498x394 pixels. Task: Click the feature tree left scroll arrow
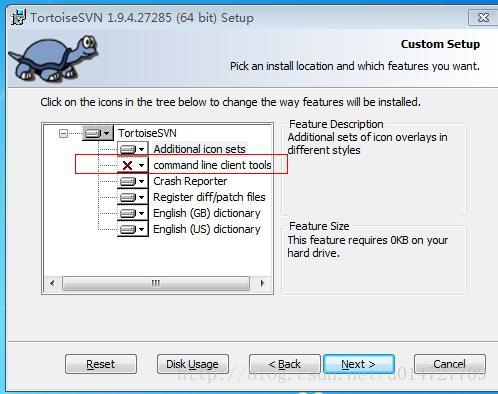[x=52, y=283]
